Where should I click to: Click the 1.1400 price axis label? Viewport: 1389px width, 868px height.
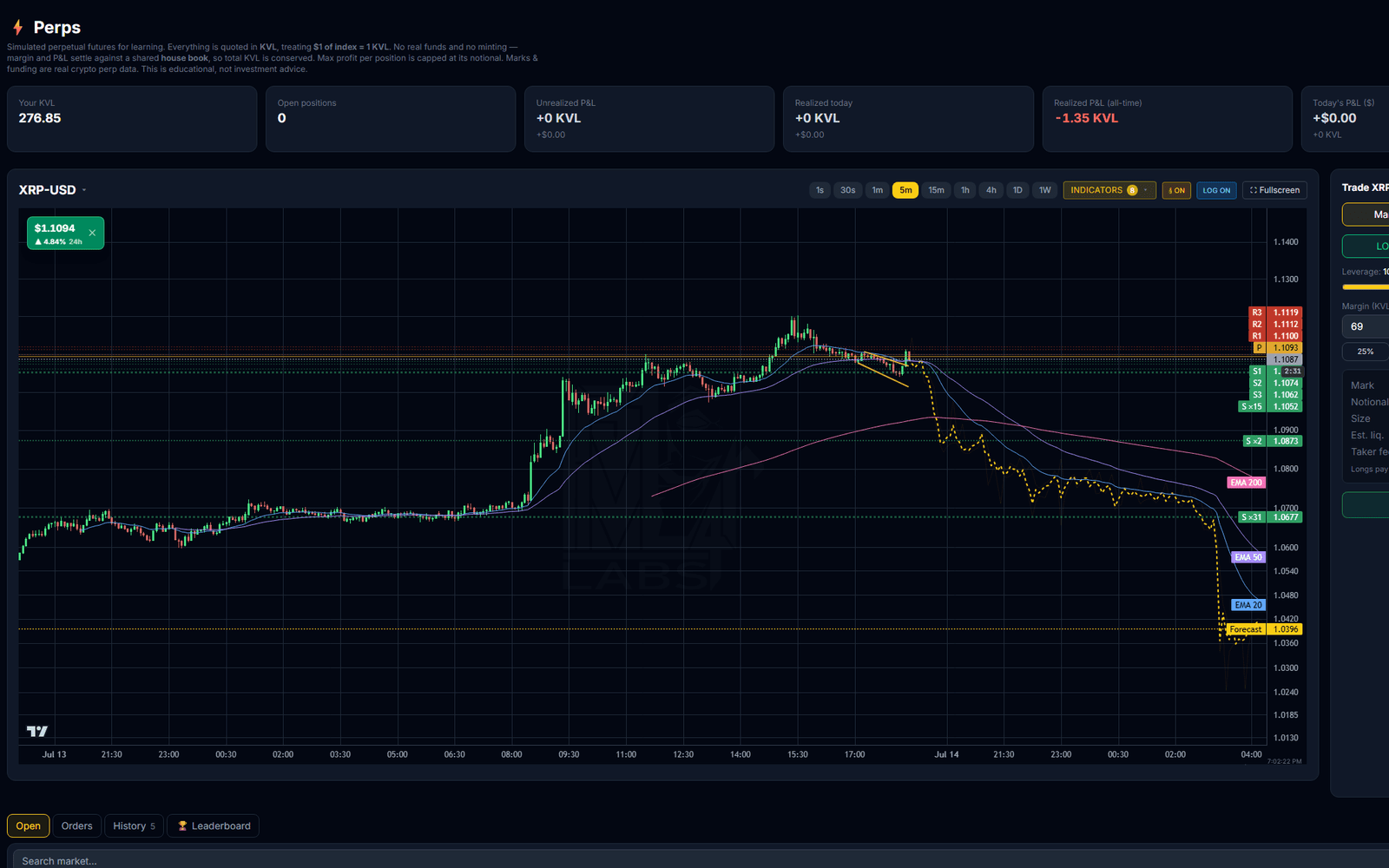pyautogui.click(x=1286, y=242)
